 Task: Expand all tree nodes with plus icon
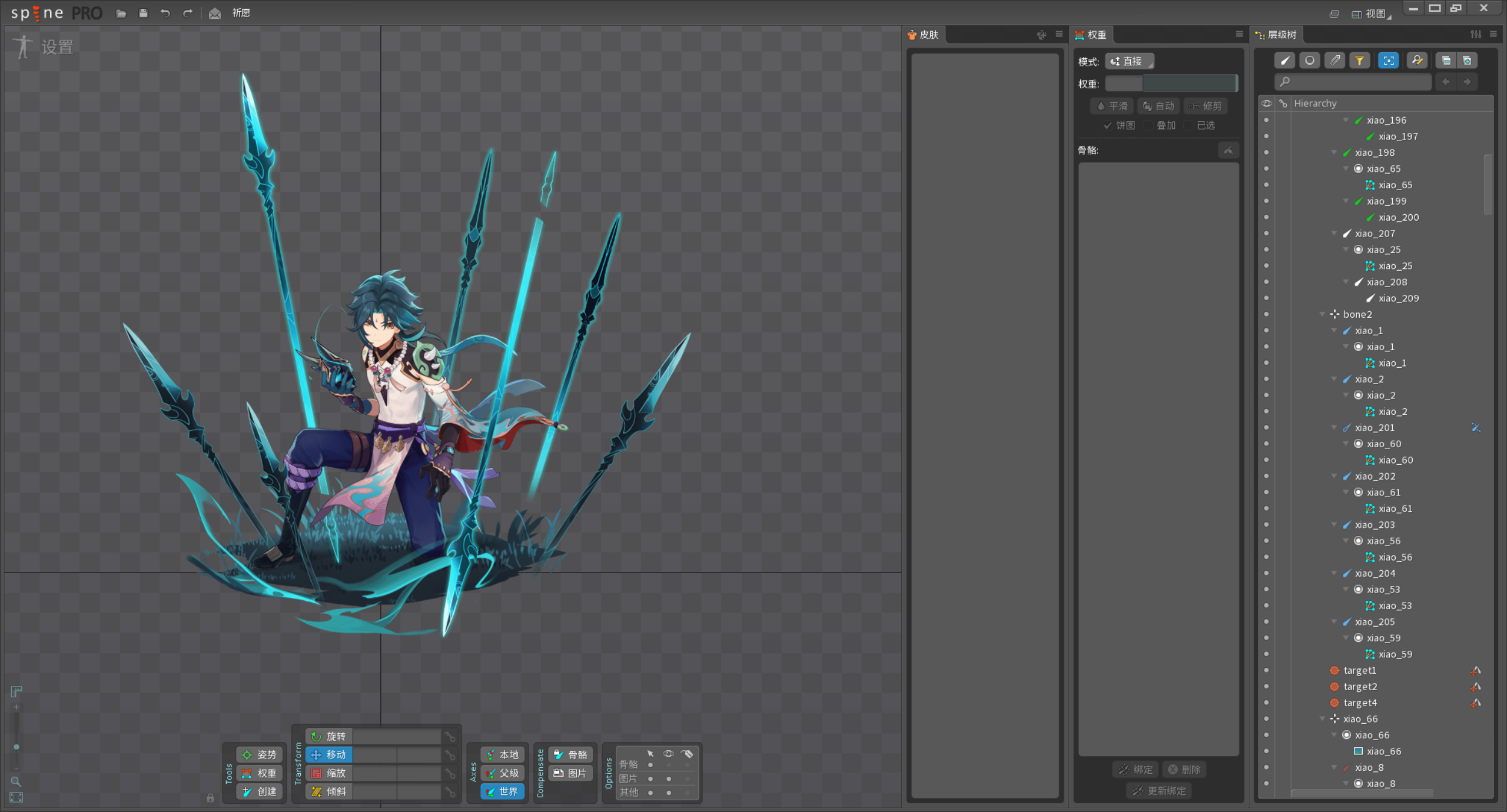[1467, 60]
